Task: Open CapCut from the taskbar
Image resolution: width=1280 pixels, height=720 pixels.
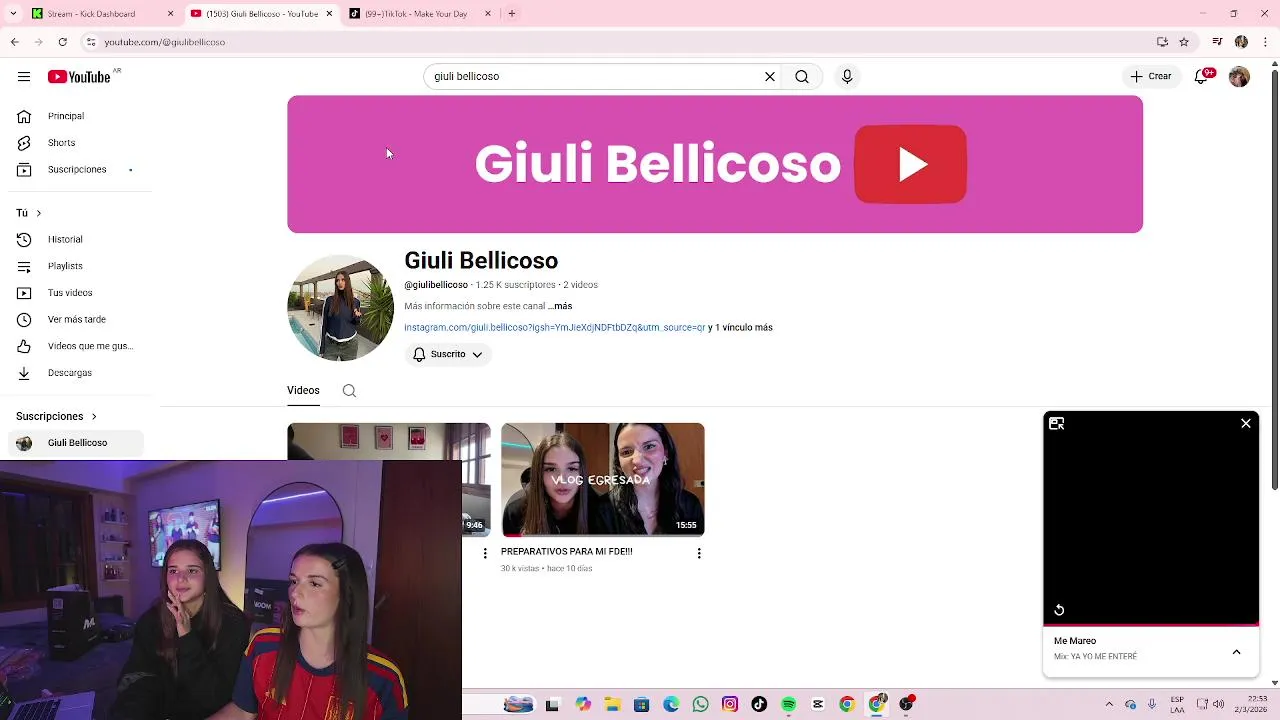Action: pyautogui.click(x=818, y=705)
